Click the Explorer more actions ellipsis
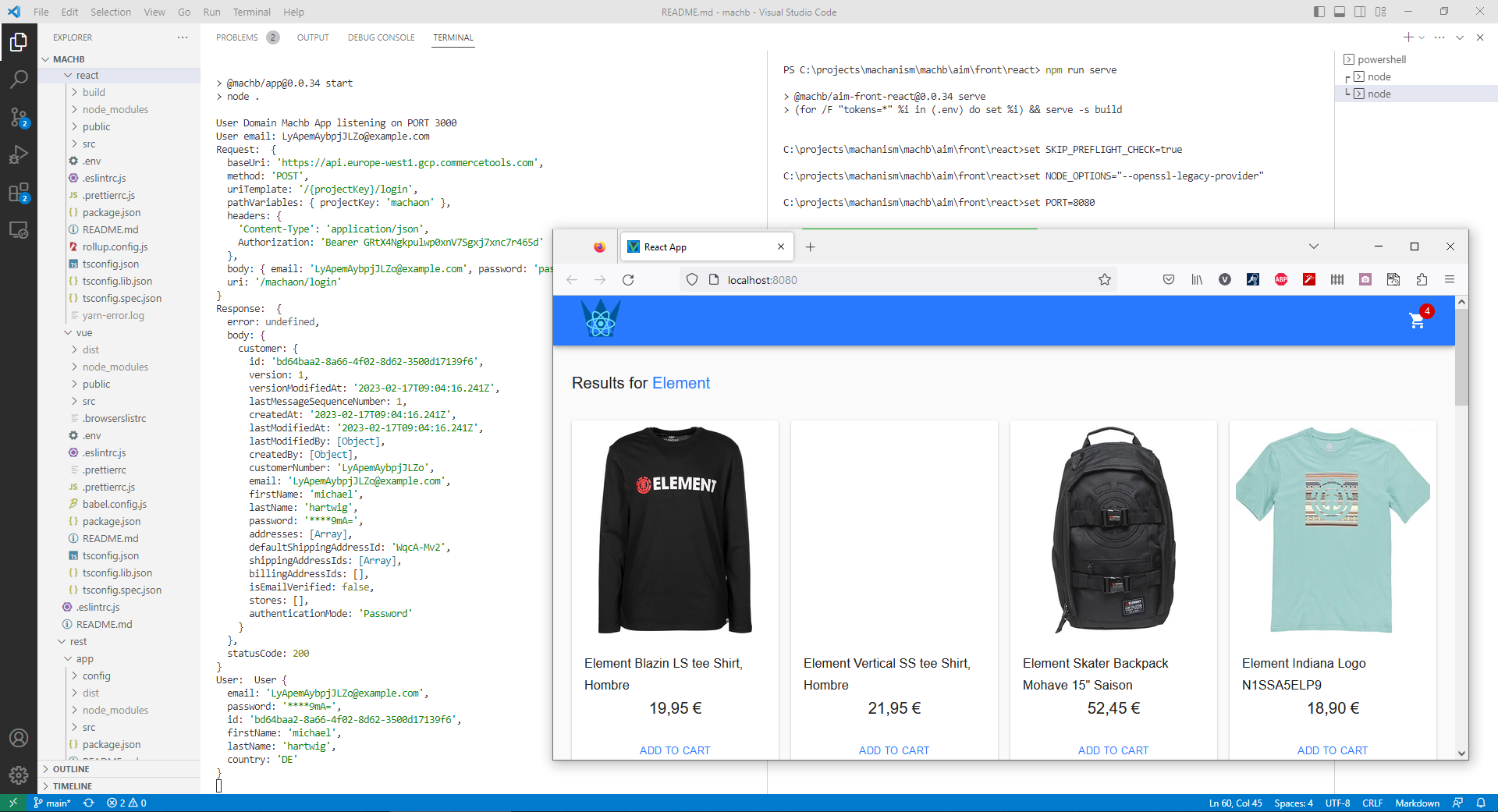 [x=183, y=37]
